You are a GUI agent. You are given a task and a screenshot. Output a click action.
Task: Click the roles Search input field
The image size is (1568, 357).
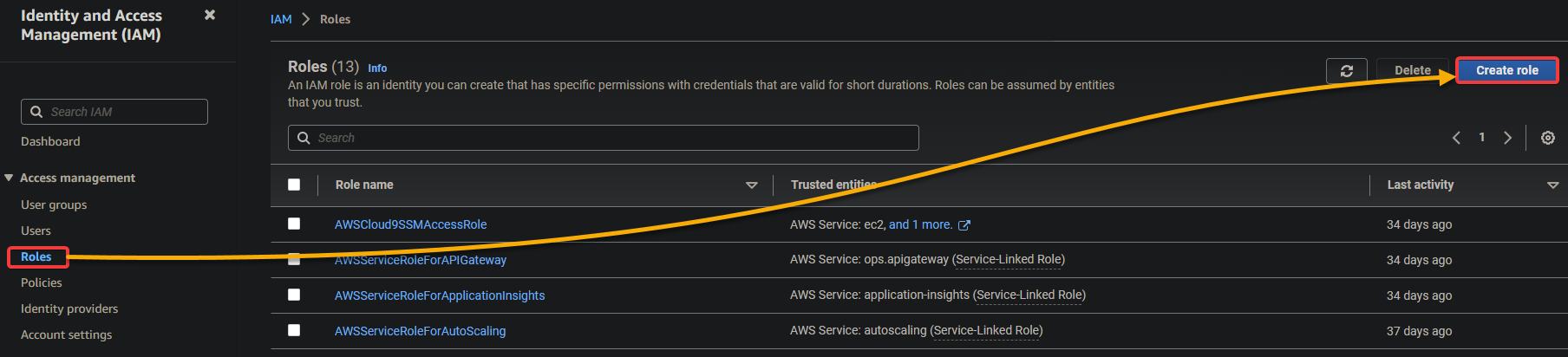(604, 138)
